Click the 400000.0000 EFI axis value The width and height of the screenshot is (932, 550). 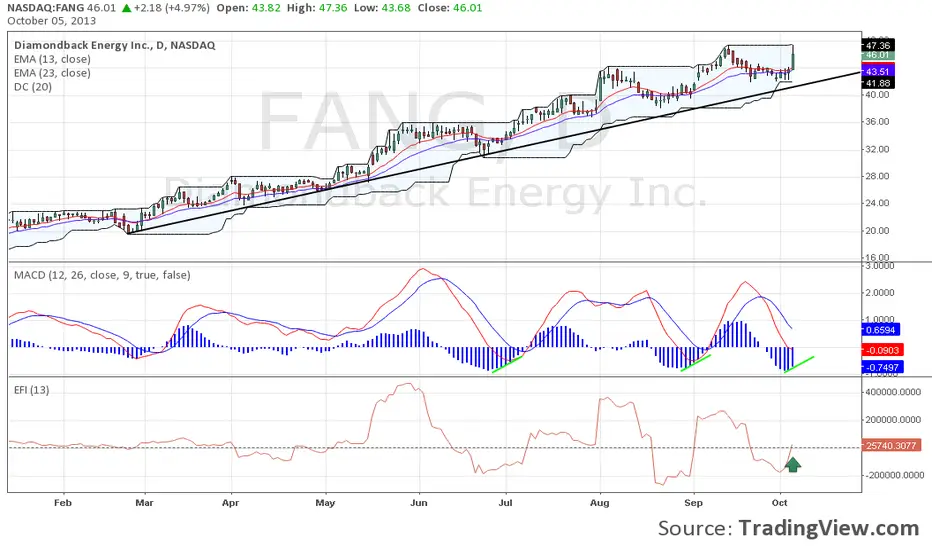pyautogui.click(x=894, y=392)
